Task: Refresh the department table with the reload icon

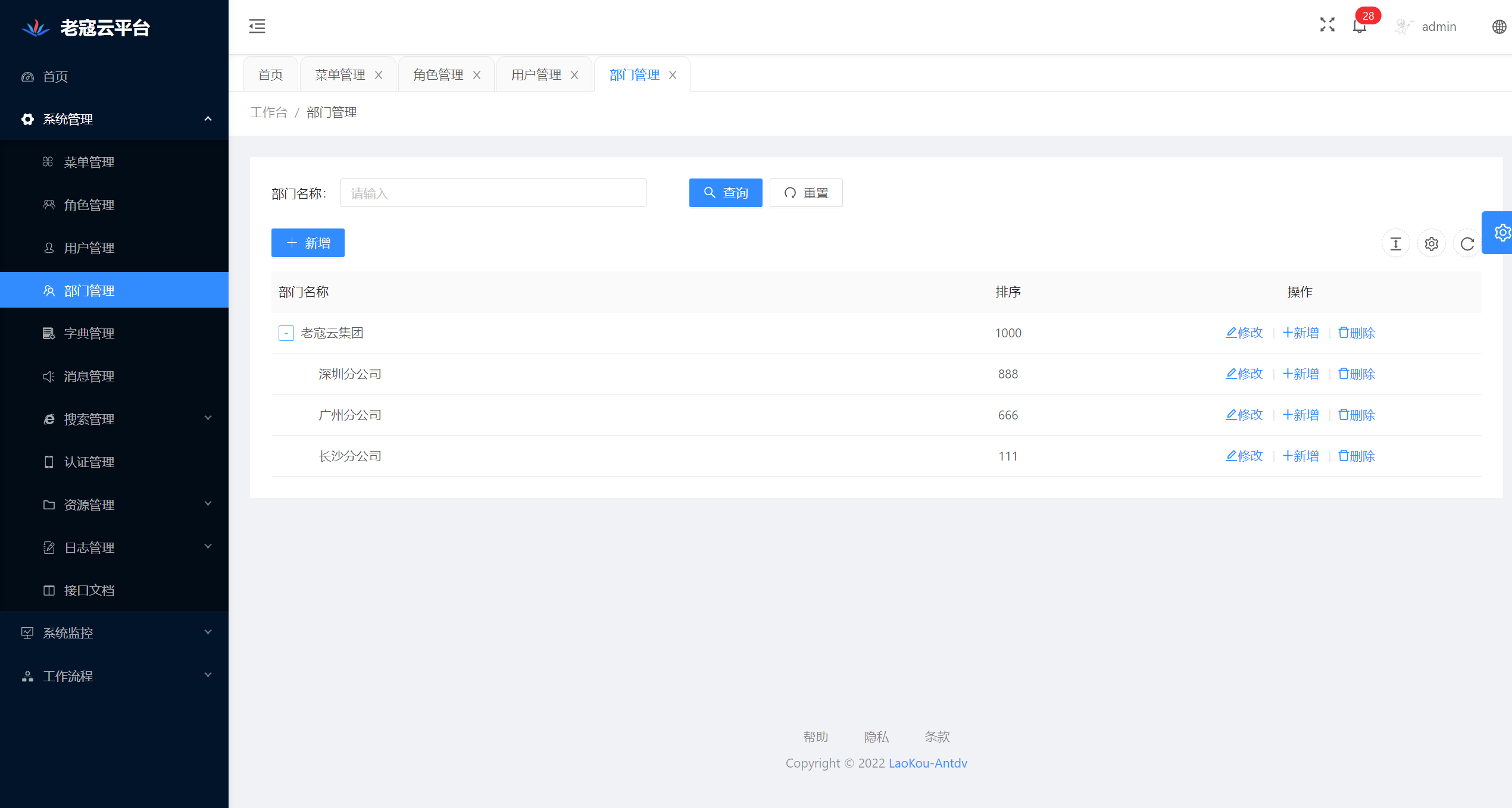Action: [1467, 243]
